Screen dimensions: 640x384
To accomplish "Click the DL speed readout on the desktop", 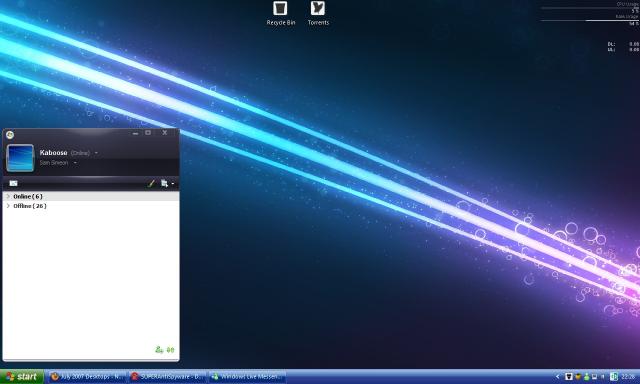I will [623, 44].
